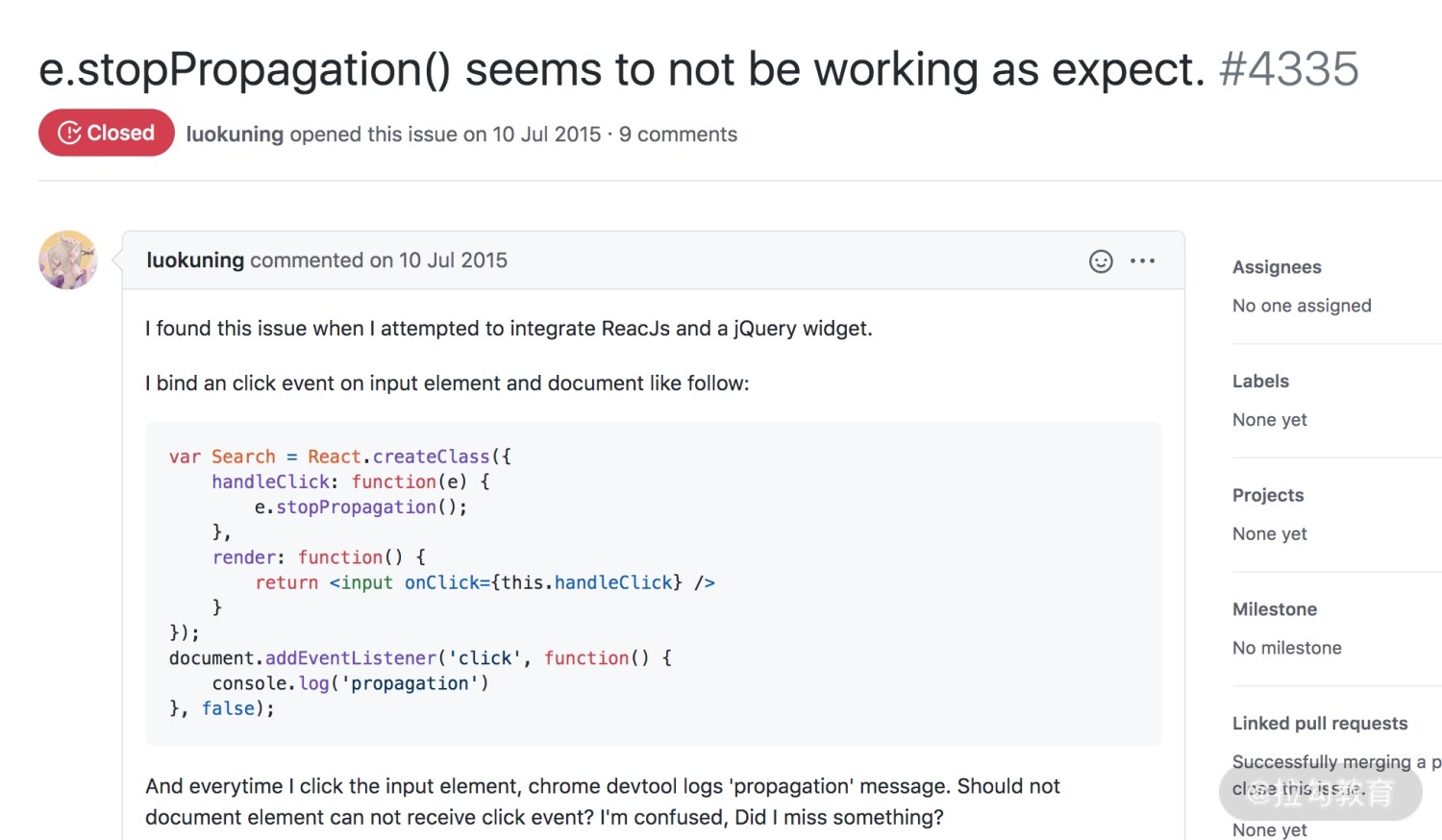Screen dimensions: 1442x840
Task: Click the smiley add-reaction icon
Action: pyautogui.click(x=1101, y=261)
